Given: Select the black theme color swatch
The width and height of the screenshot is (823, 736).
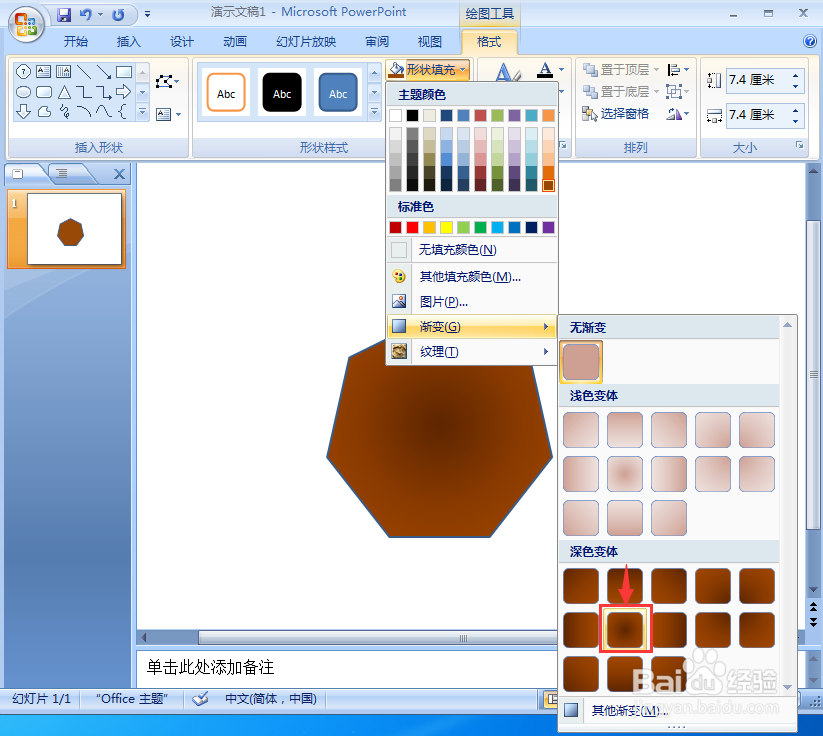Looking at the screenshot, I should click(413, 115).
